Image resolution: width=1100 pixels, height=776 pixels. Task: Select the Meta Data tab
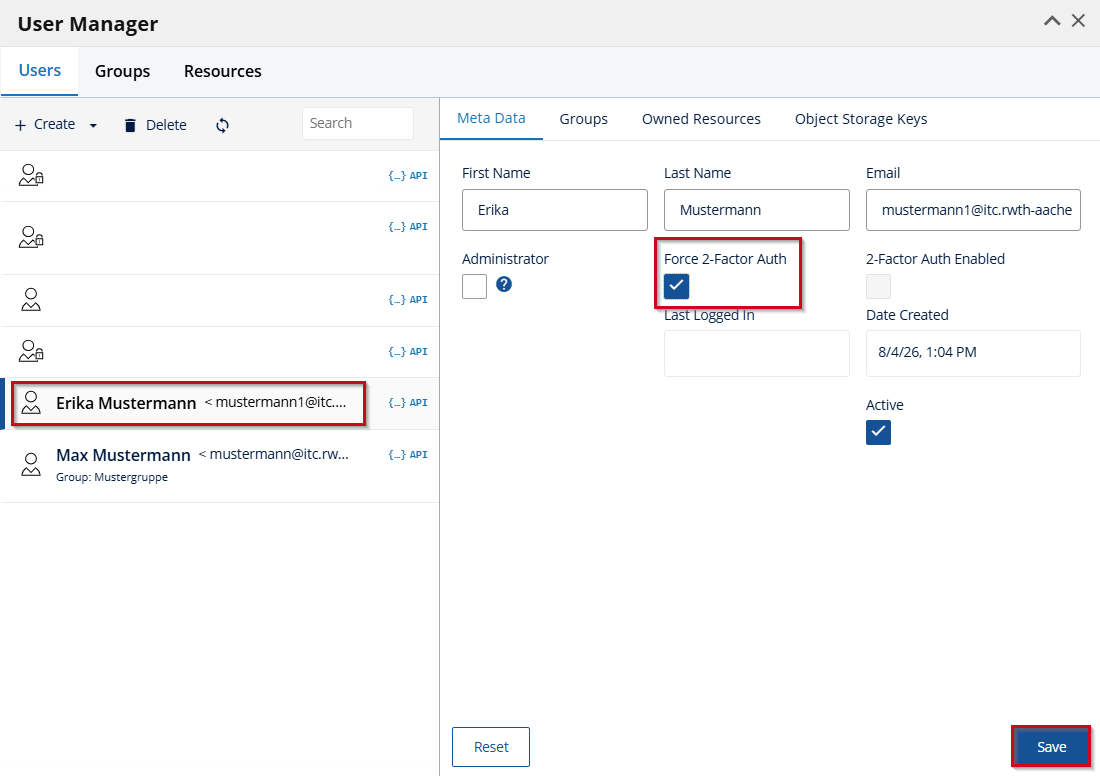(x=491, y=119)
